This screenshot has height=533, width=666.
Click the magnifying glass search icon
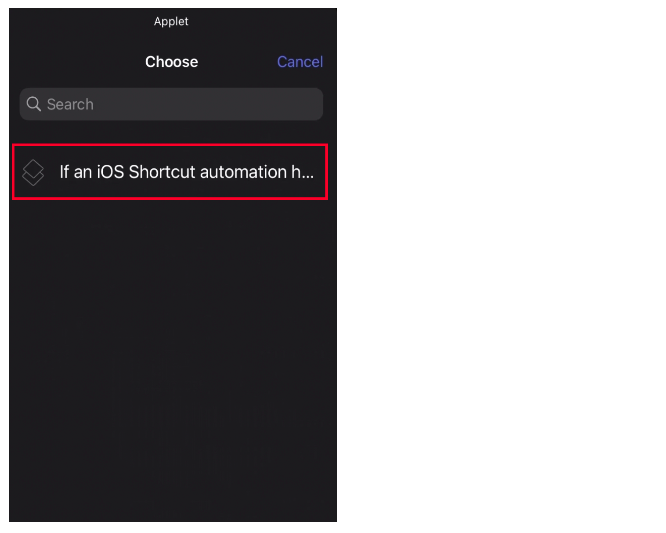(x=34, y=104)
